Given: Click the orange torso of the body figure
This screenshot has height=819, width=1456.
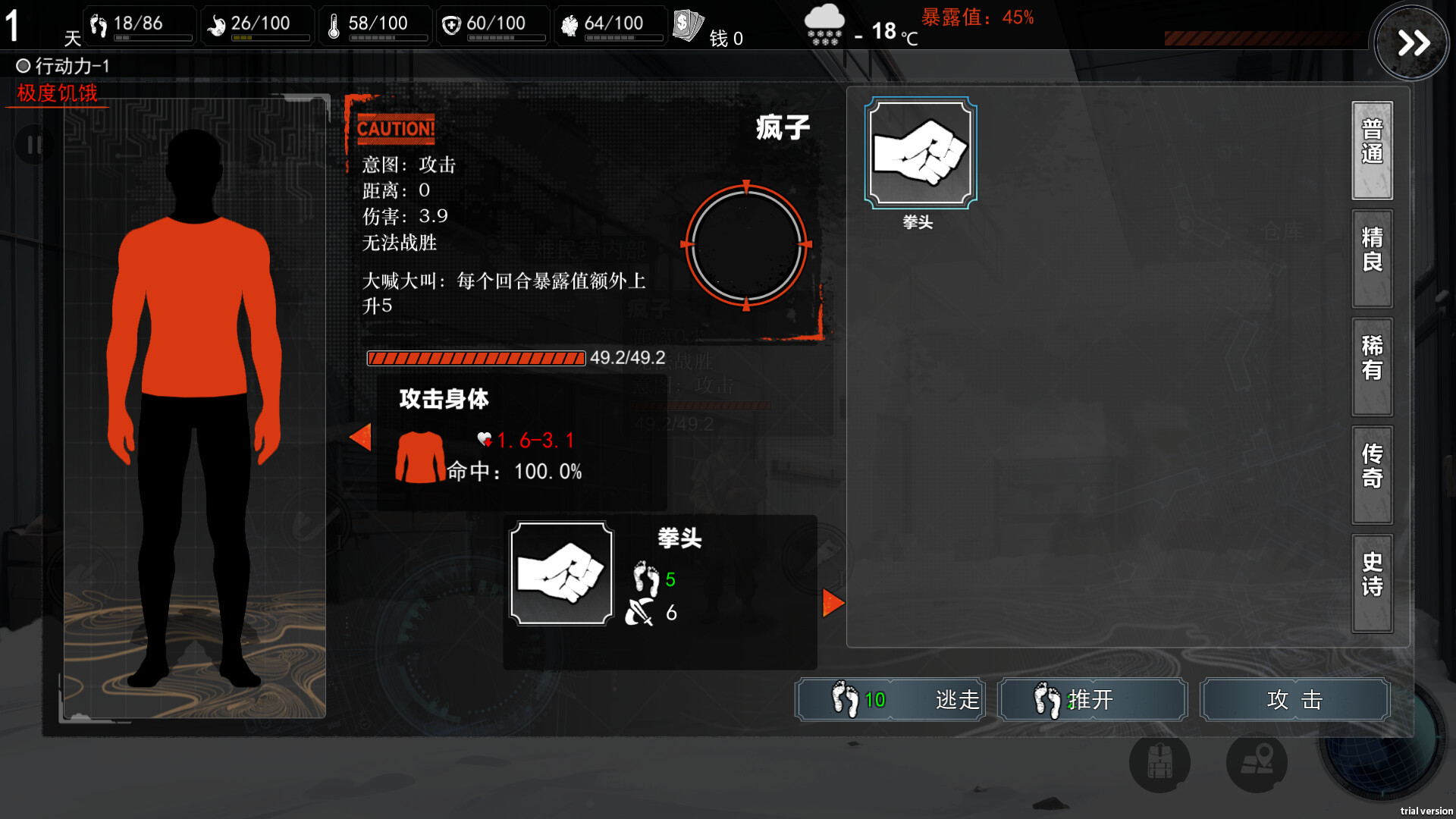Looking at the screenshot, I should (x=193, y=307).
